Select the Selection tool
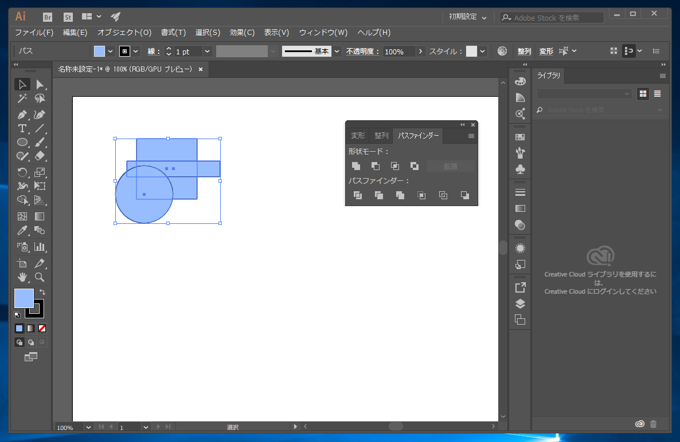680x442 pixels. (22, 84)
